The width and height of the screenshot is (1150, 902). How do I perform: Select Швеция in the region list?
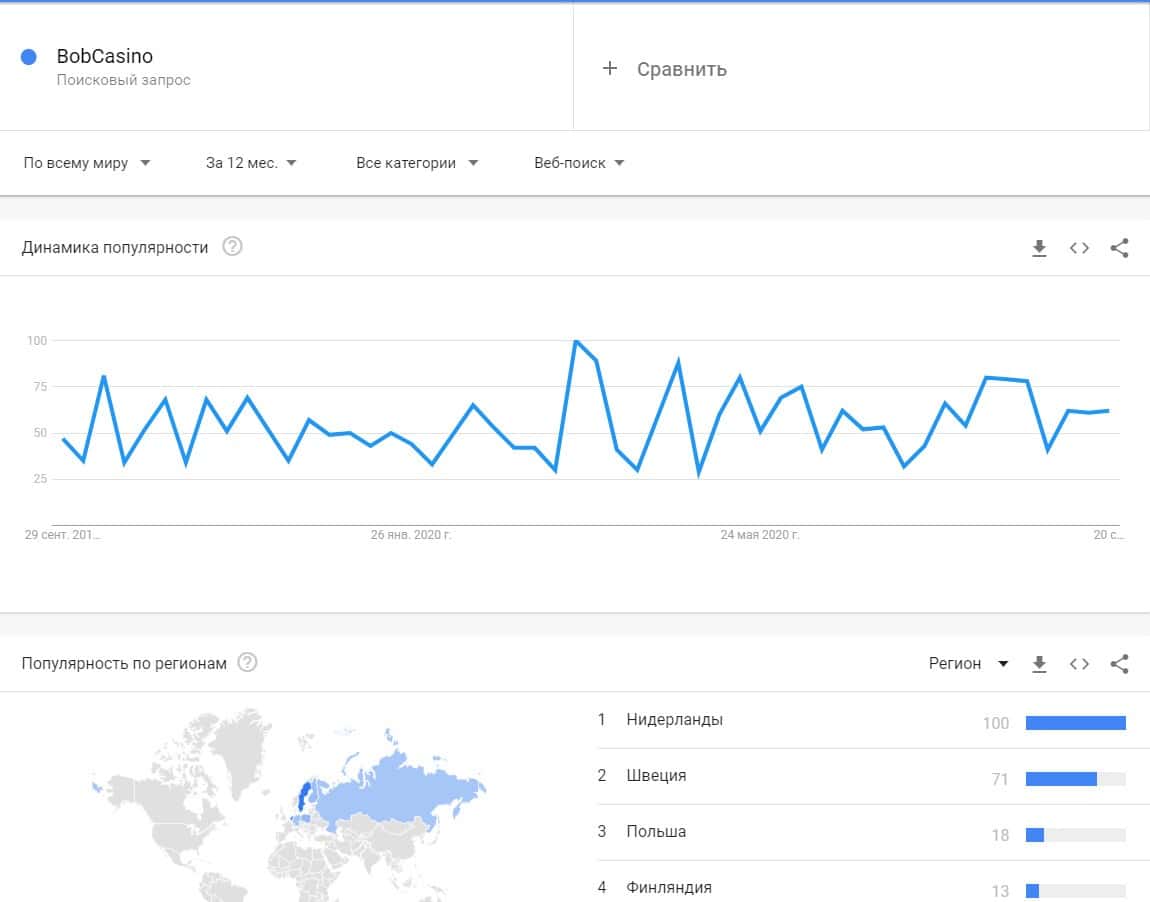click(656, 775)
